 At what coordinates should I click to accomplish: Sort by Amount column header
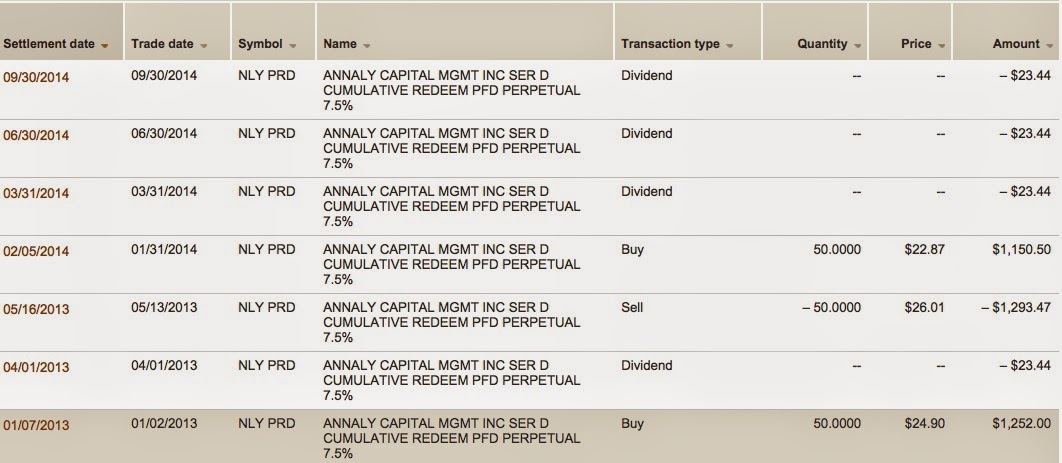[1015, 45]
